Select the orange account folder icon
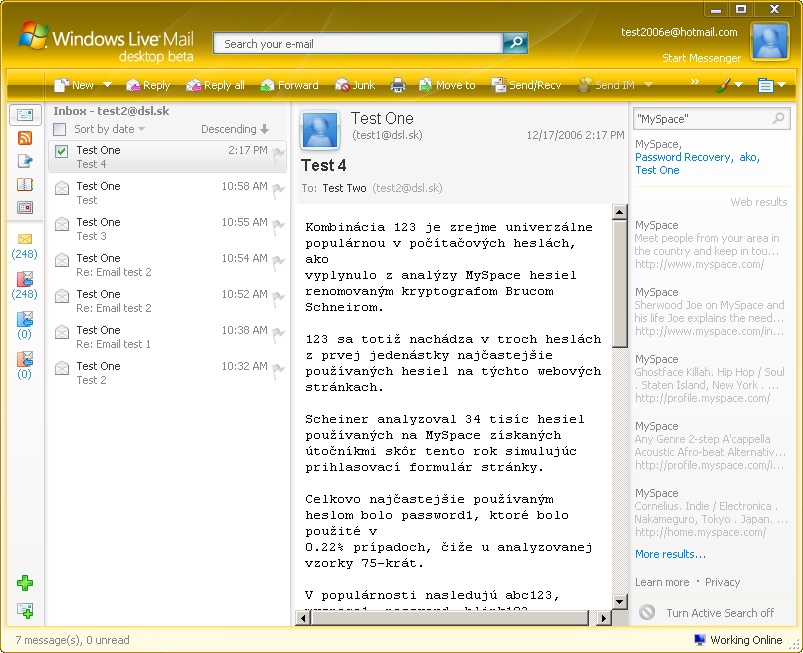Viewport: 803px width, 653px height. (x=25, y=359)
